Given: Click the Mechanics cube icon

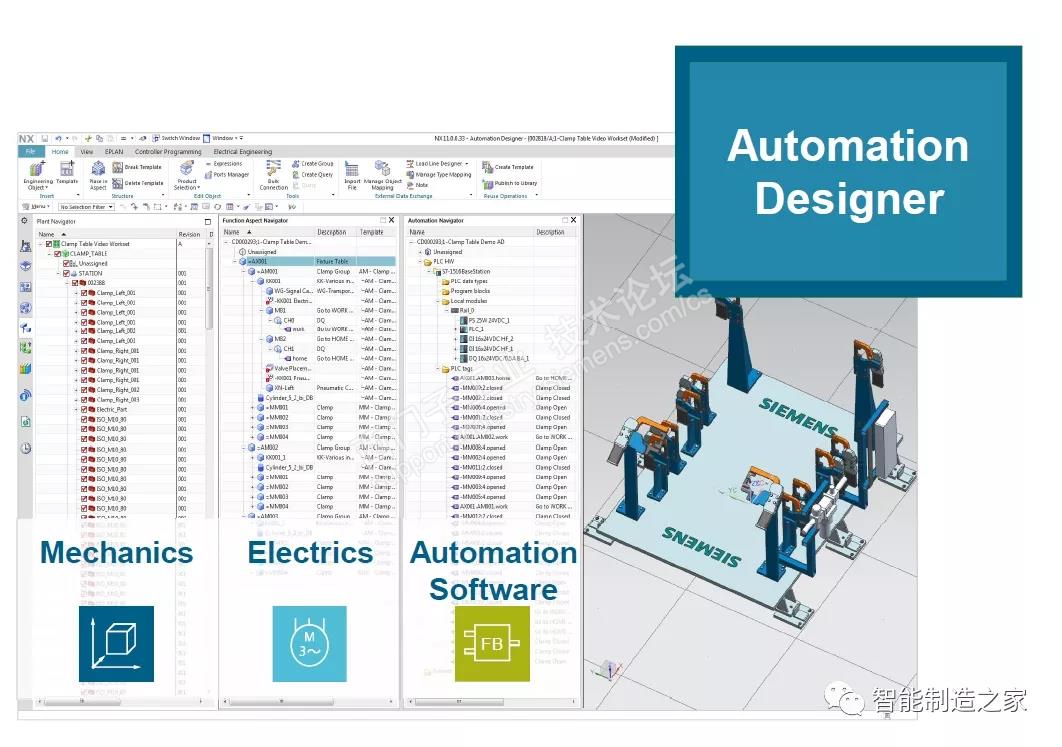Looking at the screenshot, I should click(x=116, y=643).
